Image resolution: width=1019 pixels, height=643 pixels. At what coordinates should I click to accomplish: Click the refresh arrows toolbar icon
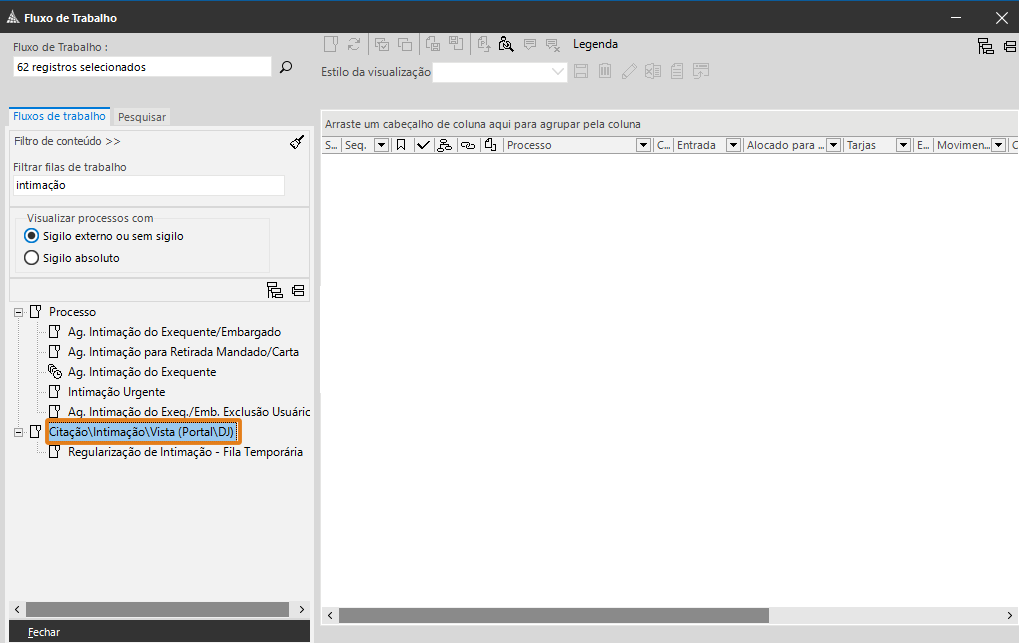tap(354, 44)
